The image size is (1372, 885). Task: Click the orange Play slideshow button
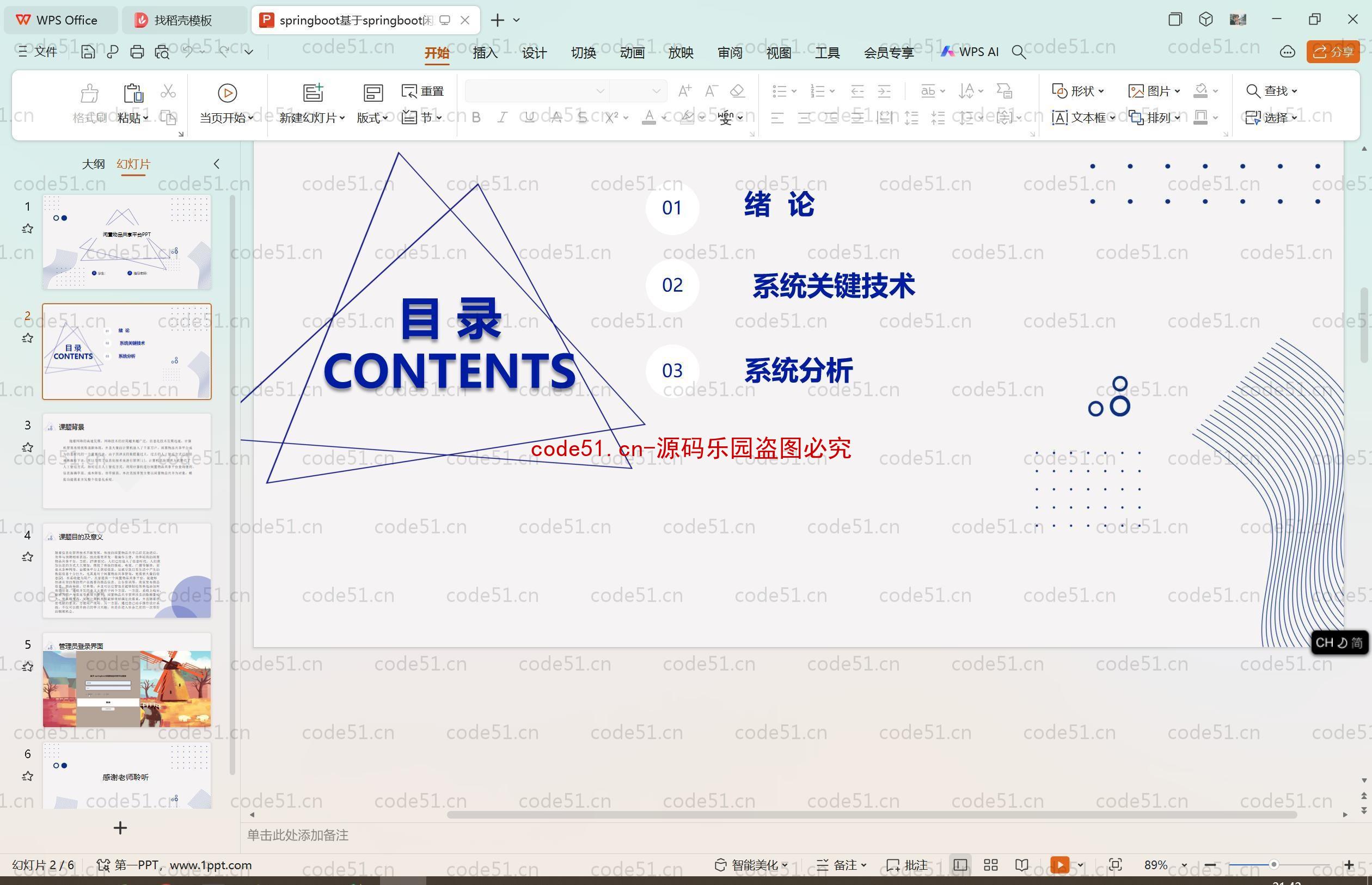[1060, 865]
